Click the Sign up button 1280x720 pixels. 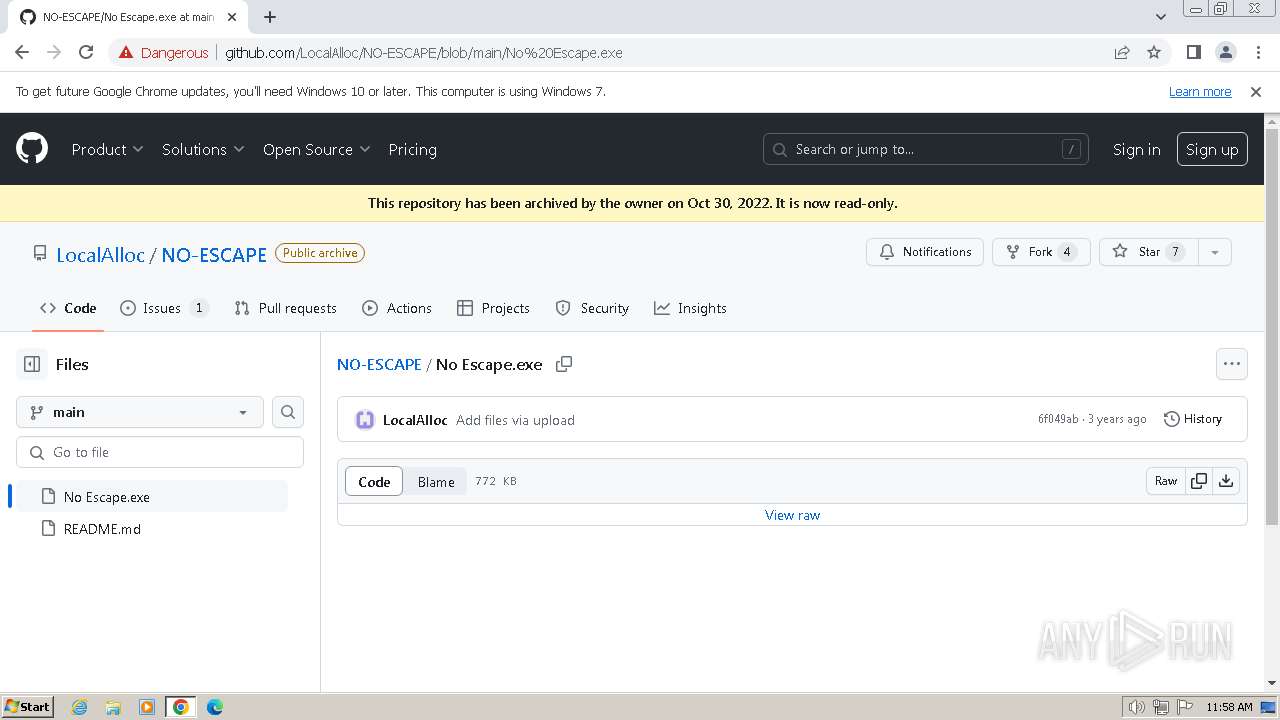coord(1212,149)
